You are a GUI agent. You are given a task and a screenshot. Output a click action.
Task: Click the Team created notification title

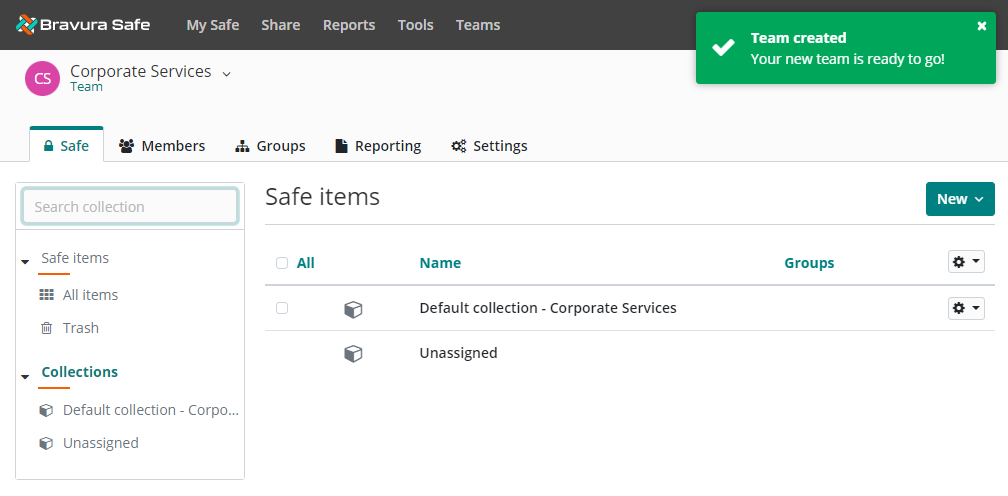pyautogui.click(x=798, y=38)
